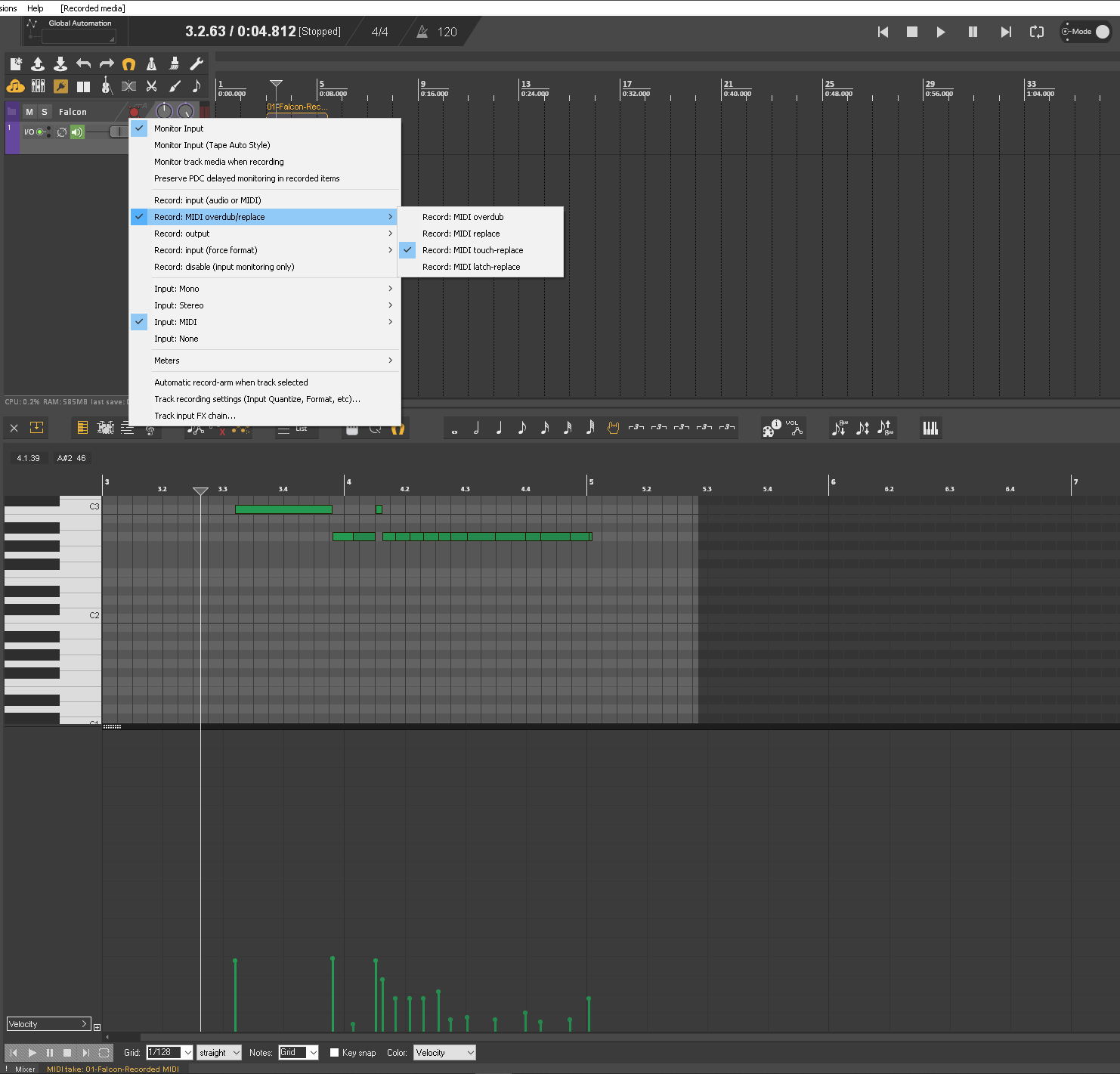Click the scissors split tool icon
The image size is (1120, 1074).
[151, 87]
